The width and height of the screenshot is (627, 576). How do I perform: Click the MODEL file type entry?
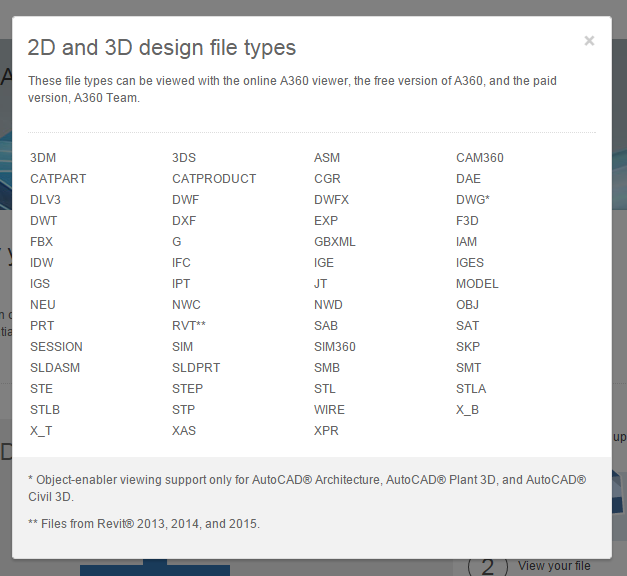click(477, 284)
